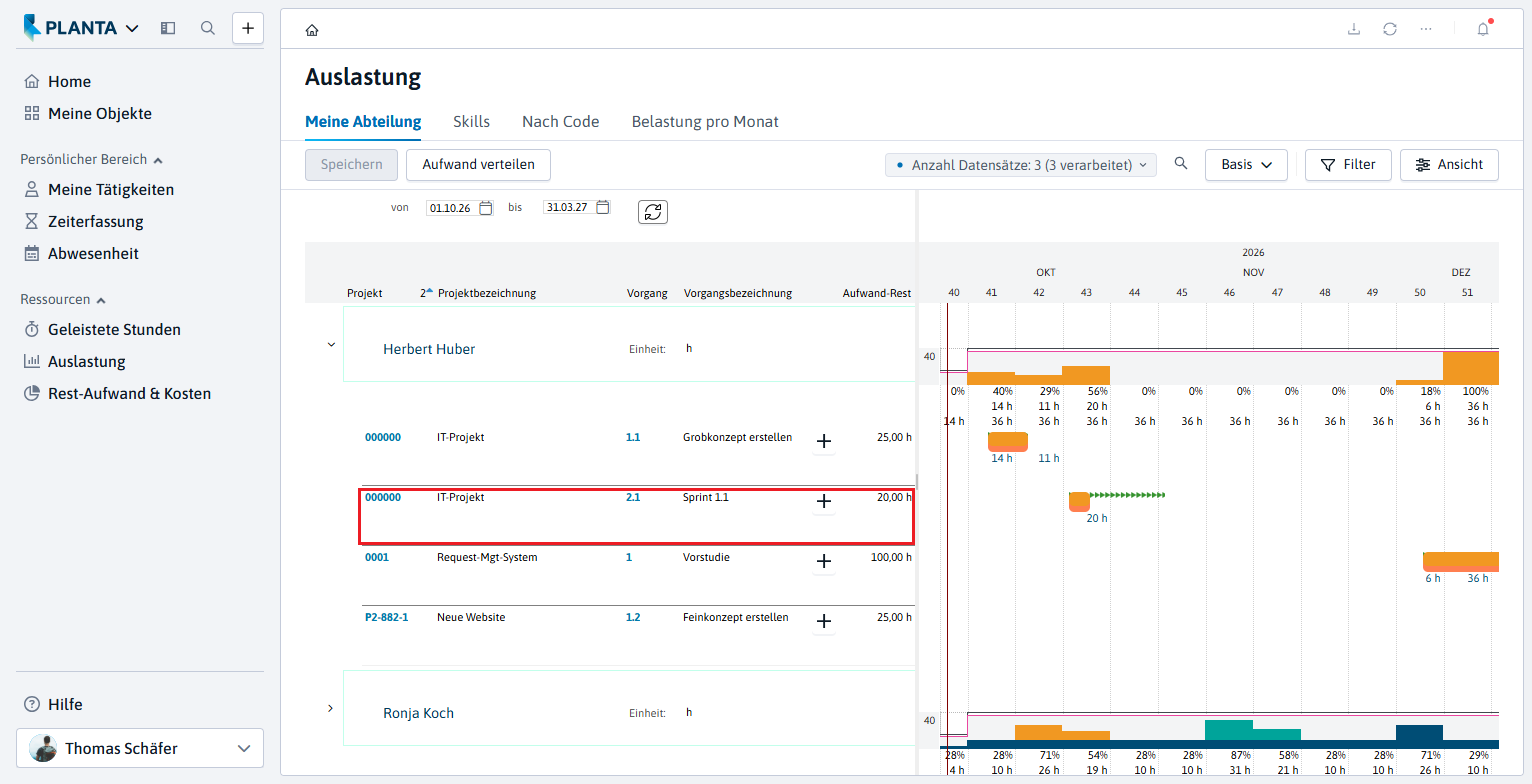Open Geleistete Stunden in sidebar
This screenshot has width=1532, height=784.
(x=114, y=329)
